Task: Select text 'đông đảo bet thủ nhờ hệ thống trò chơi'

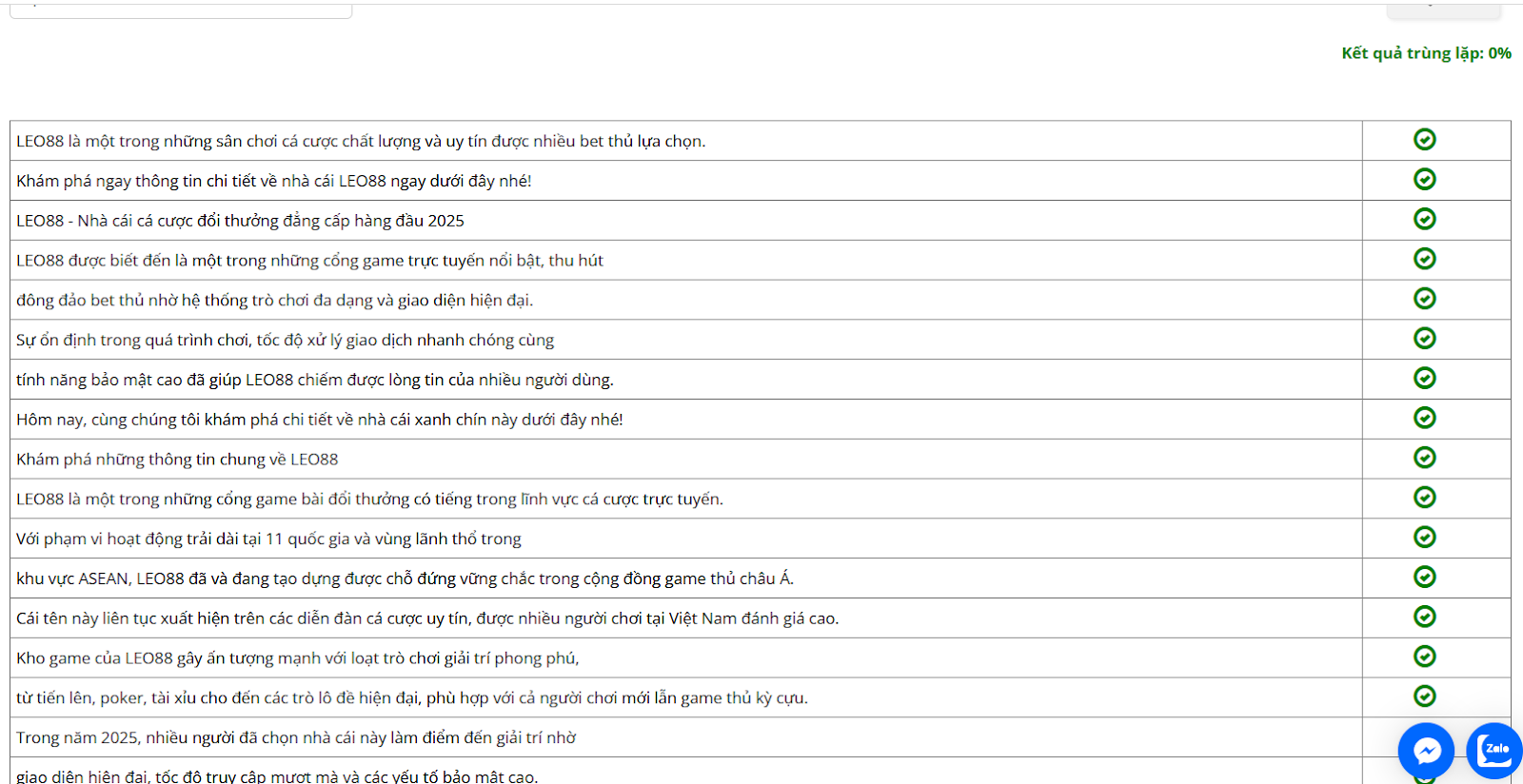Action: click(x=163, y=301)
